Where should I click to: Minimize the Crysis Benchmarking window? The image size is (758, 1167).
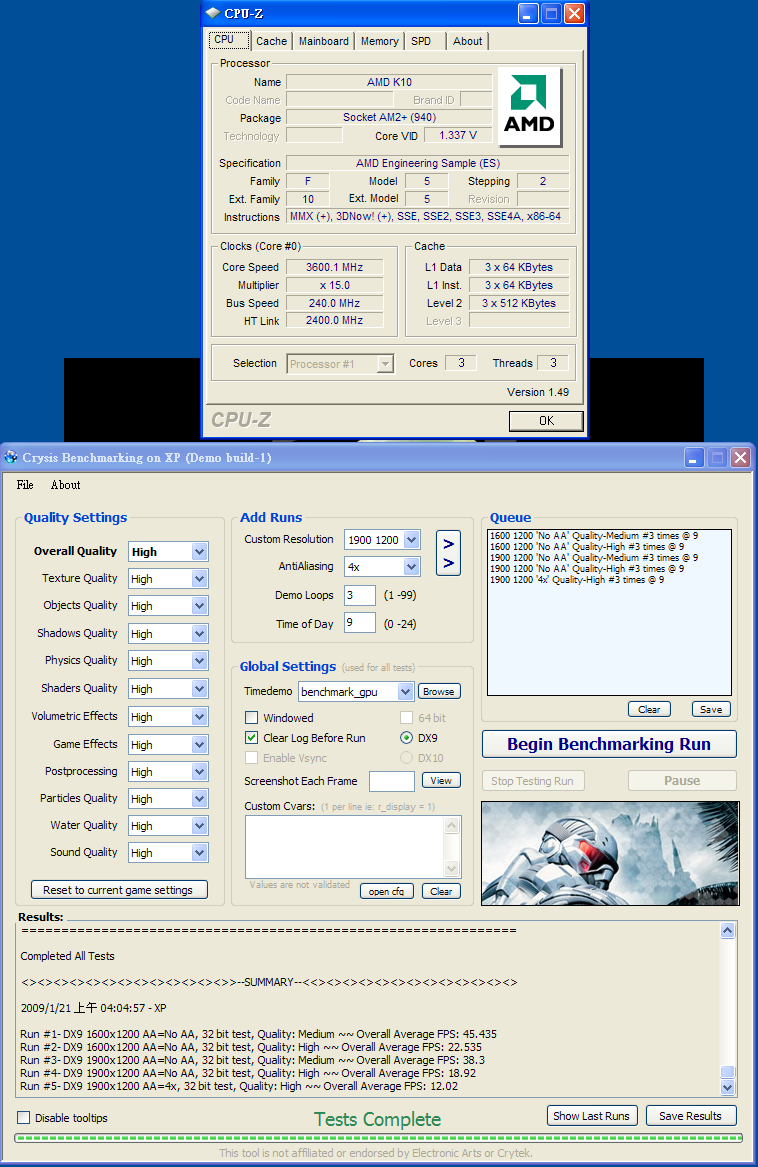pyautogui.click(x=694, y=458)
